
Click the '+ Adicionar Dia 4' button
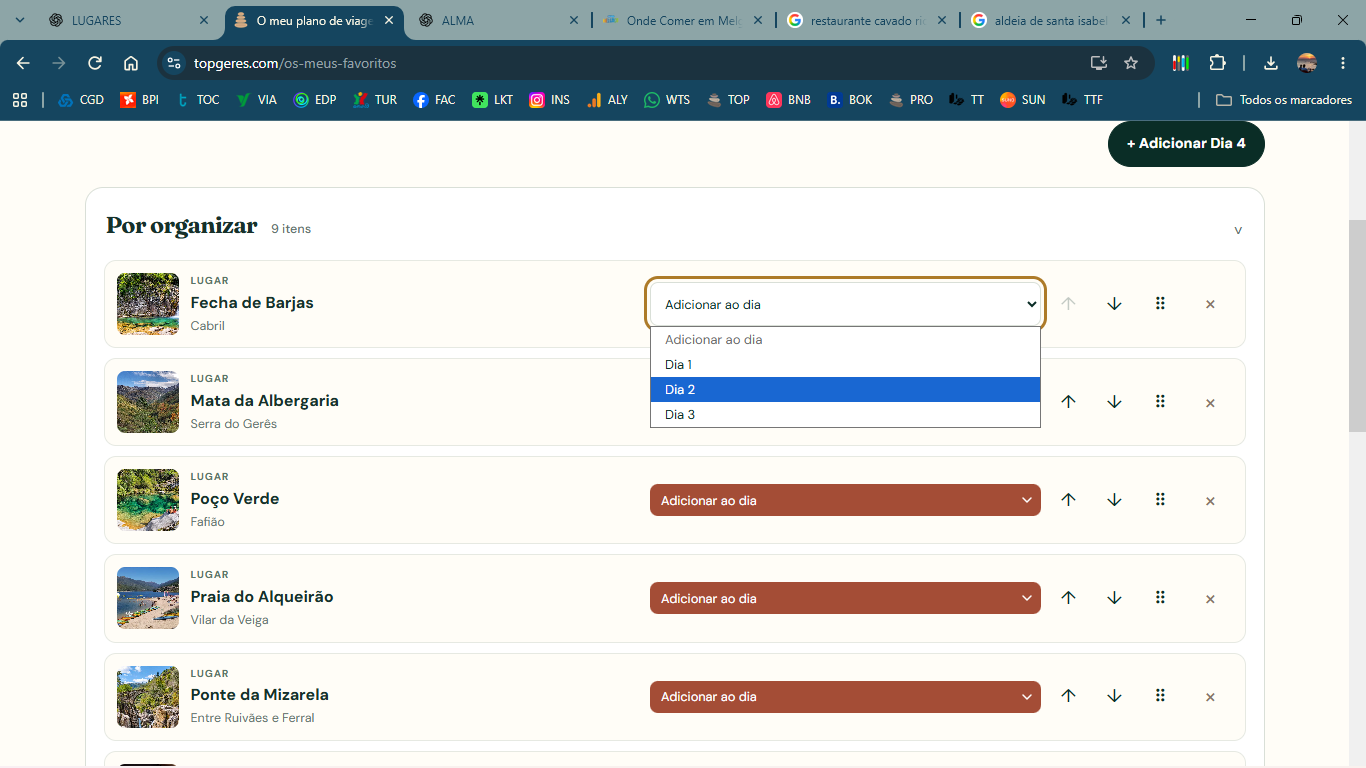click(1186, 144)
